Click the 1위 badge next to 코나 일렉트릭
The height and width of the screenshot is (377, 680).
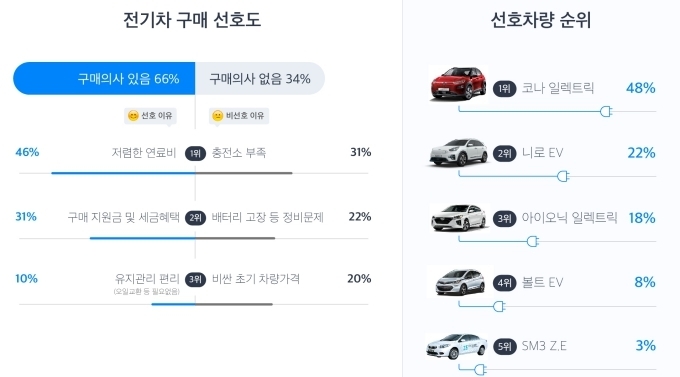(504, 89)
